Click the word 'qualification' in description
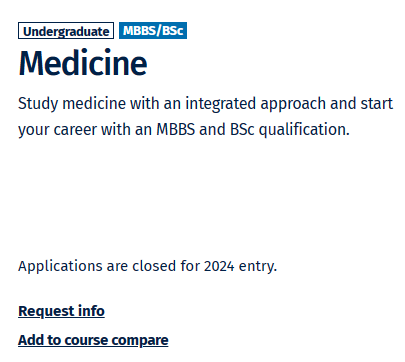 304,129
